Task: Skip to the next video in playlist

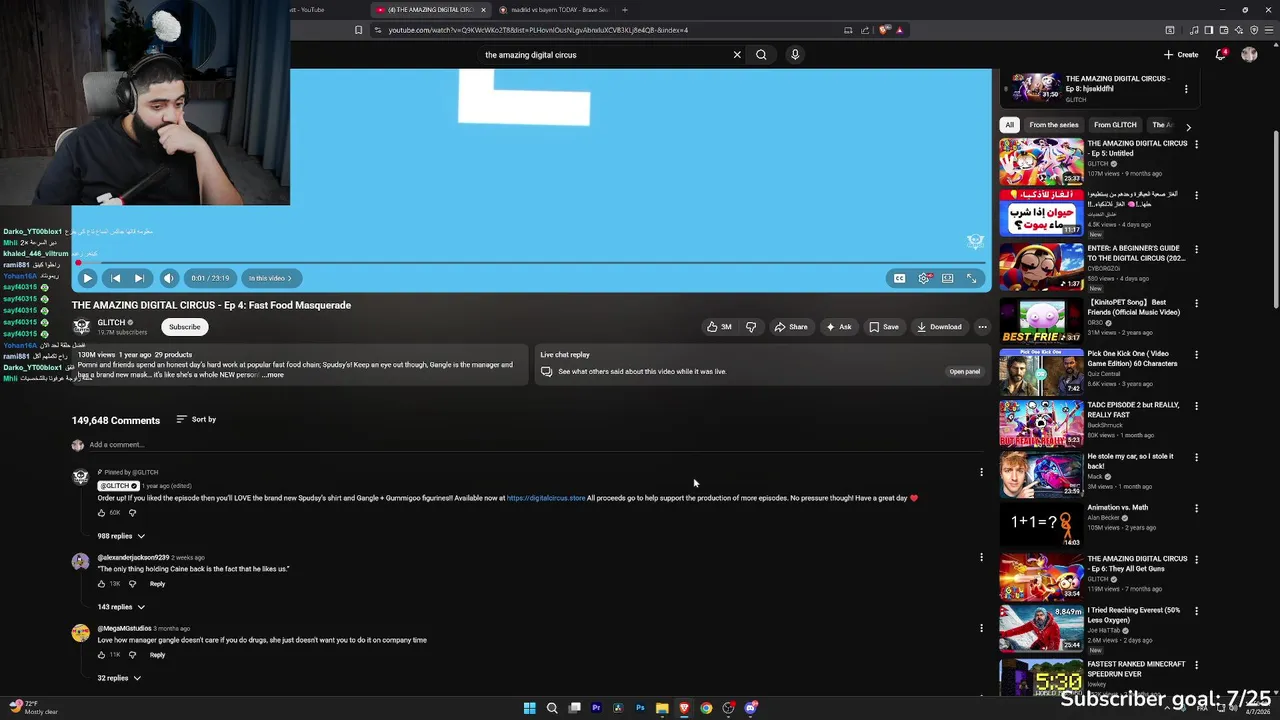Action: (x=139, y=278)
